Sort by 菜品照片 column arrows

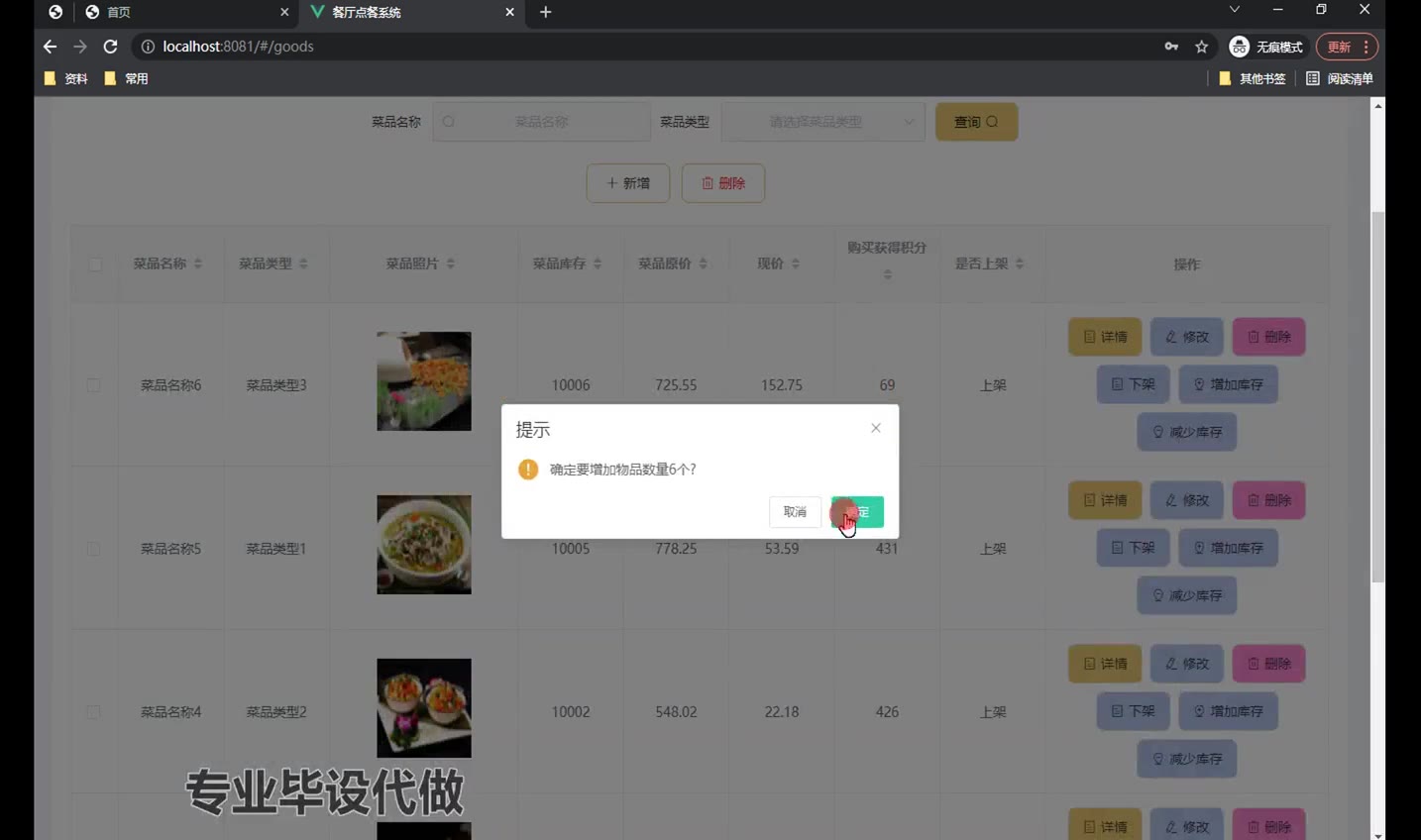[451, 263]
